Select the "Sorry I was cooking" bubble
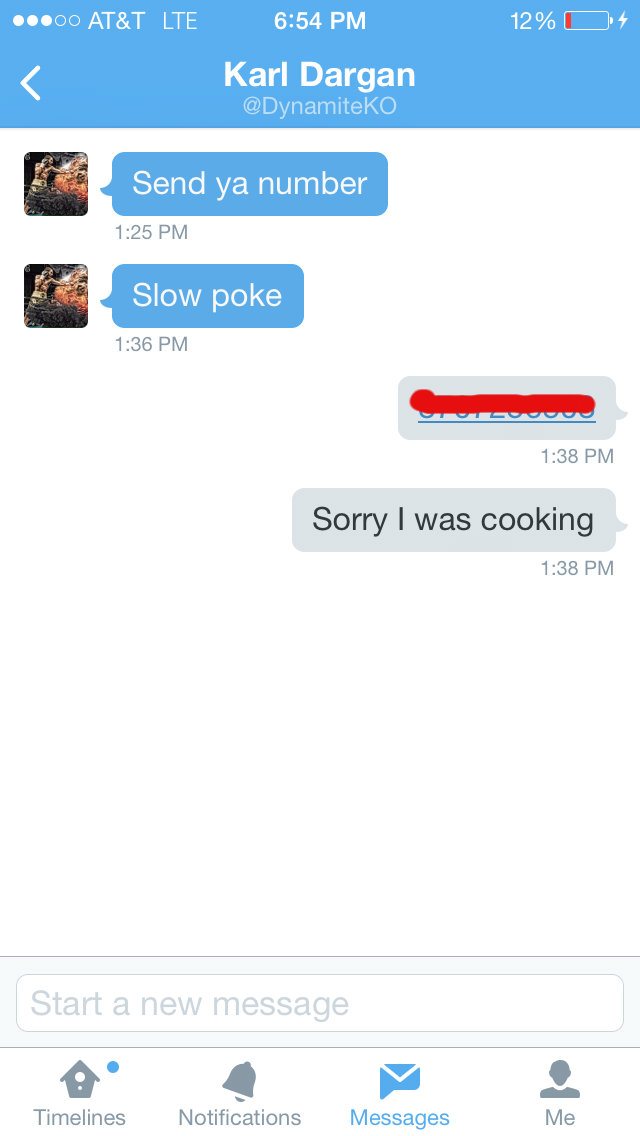Viewport: 640px width, 1136px height. (454, 519)
